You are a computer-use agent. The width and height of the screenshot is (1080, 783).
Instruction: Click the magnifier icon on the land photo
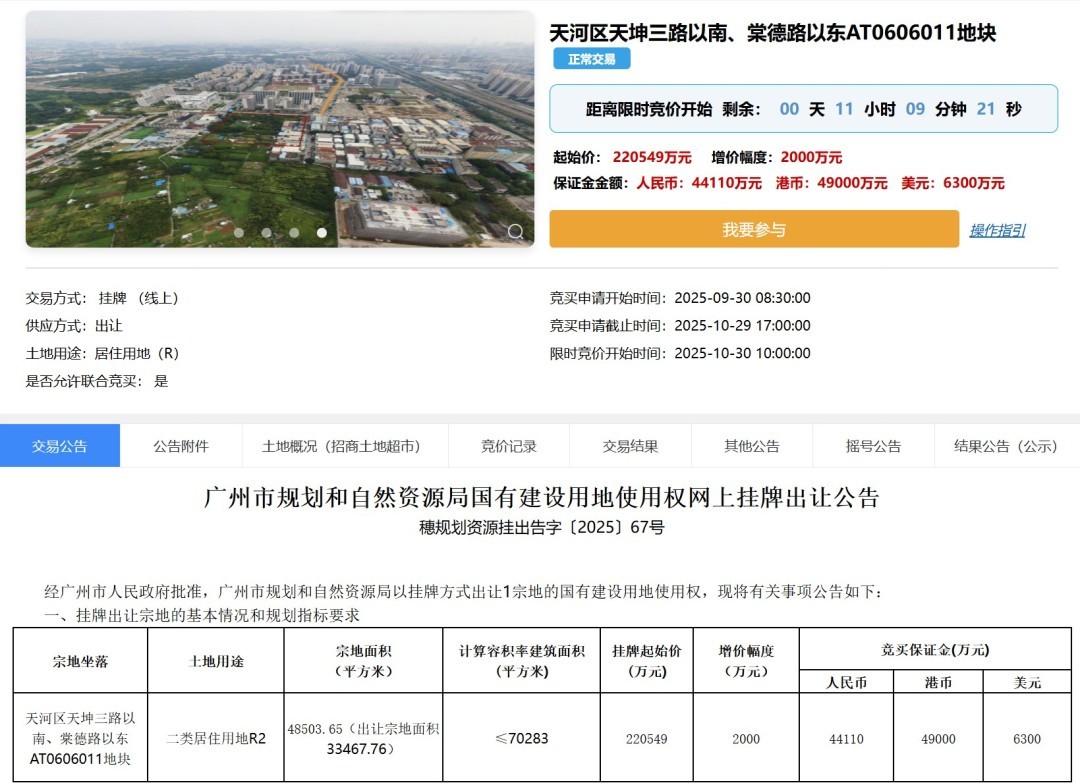tap(515, 232)
